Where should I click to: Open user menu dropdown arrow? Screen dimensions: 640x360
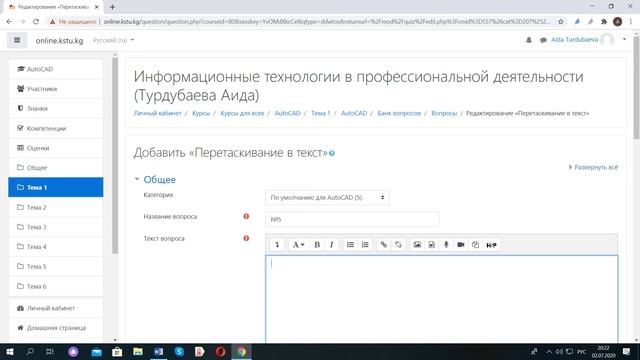[x=624, y=40]
